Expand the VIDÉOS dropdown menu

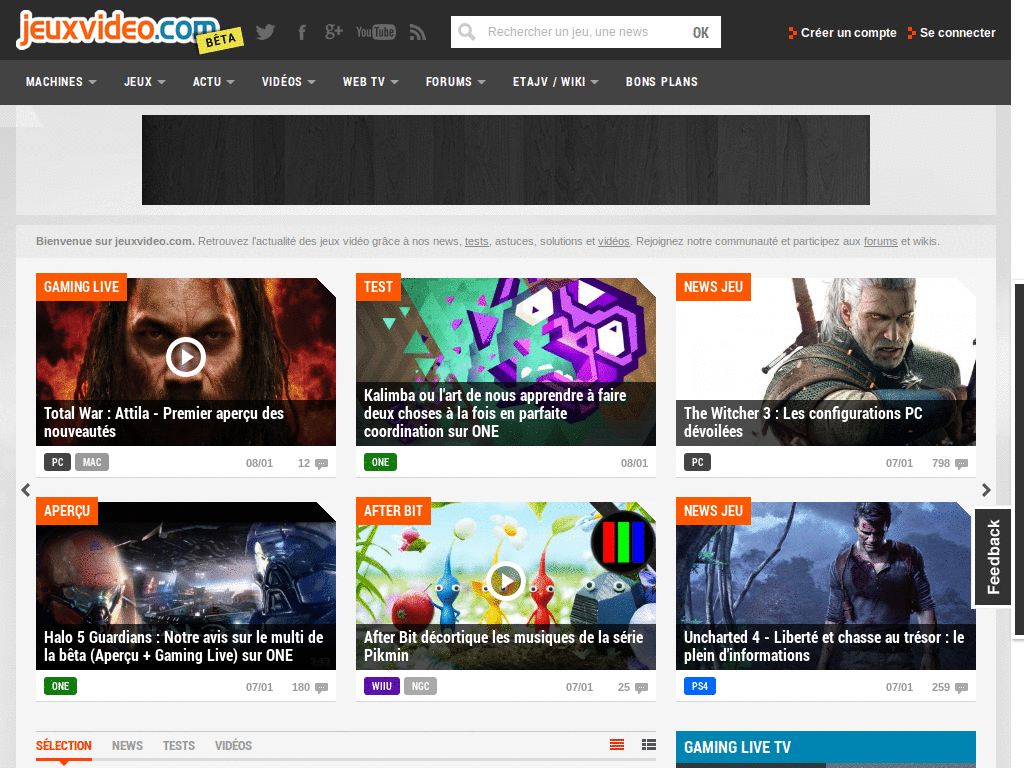click(288, 82)
